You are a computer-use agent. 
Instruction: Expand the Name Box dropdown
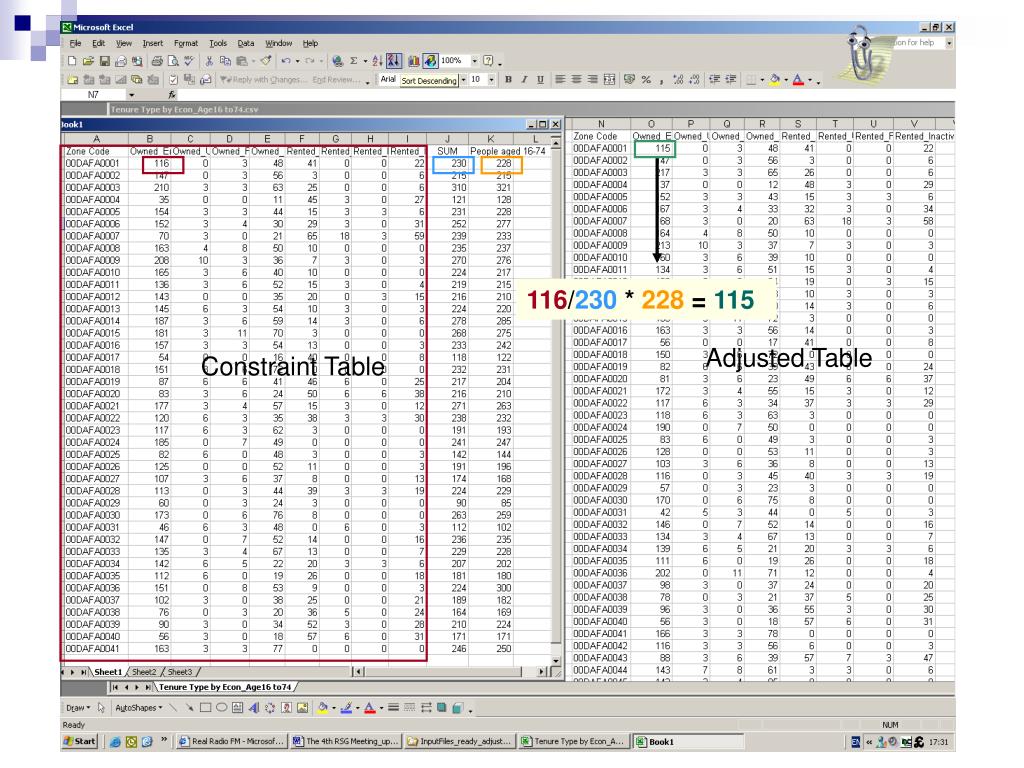coord(131,95)
